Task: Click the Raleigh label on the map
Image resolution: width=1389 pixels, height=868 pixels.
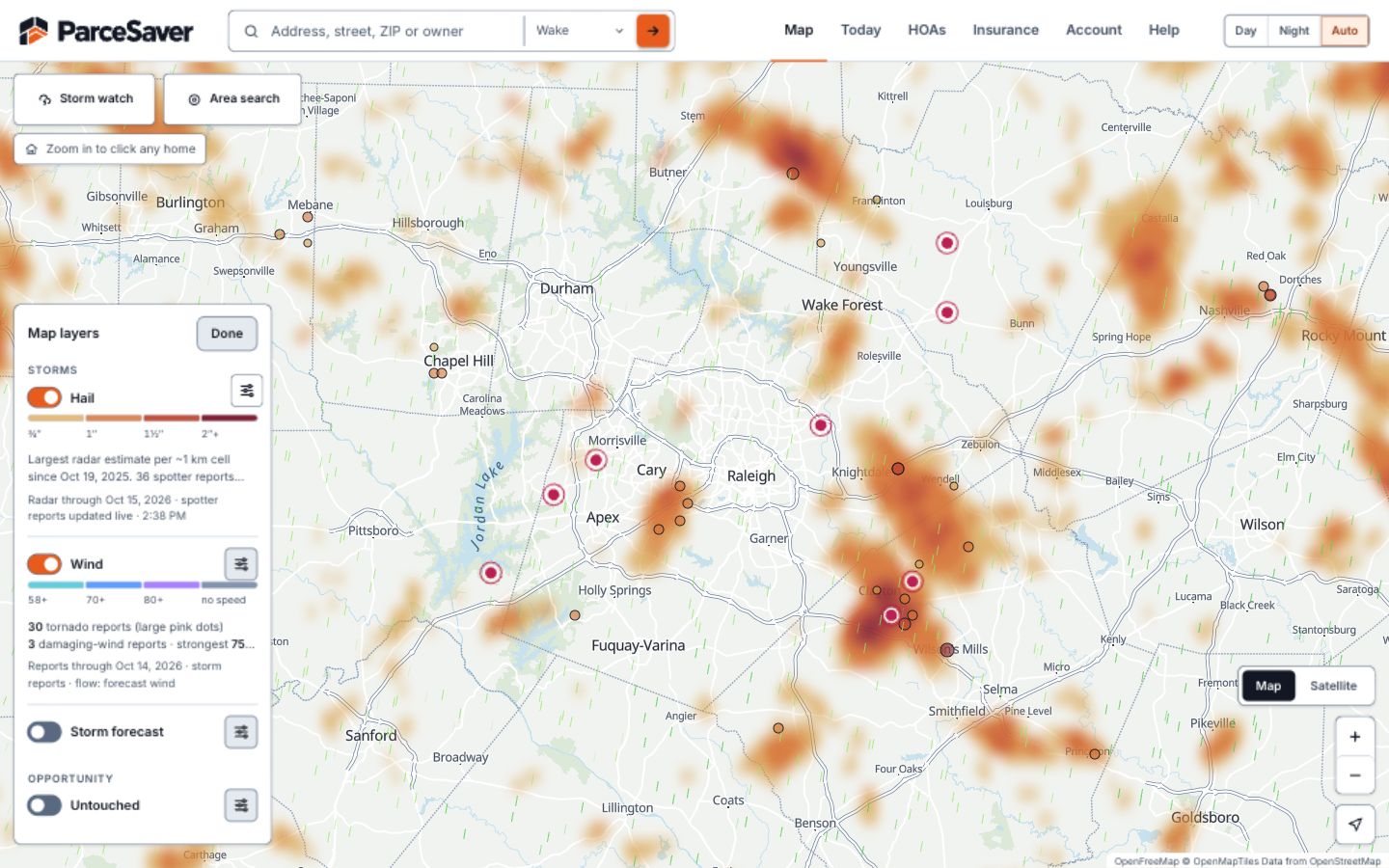Action: (751, 475)
